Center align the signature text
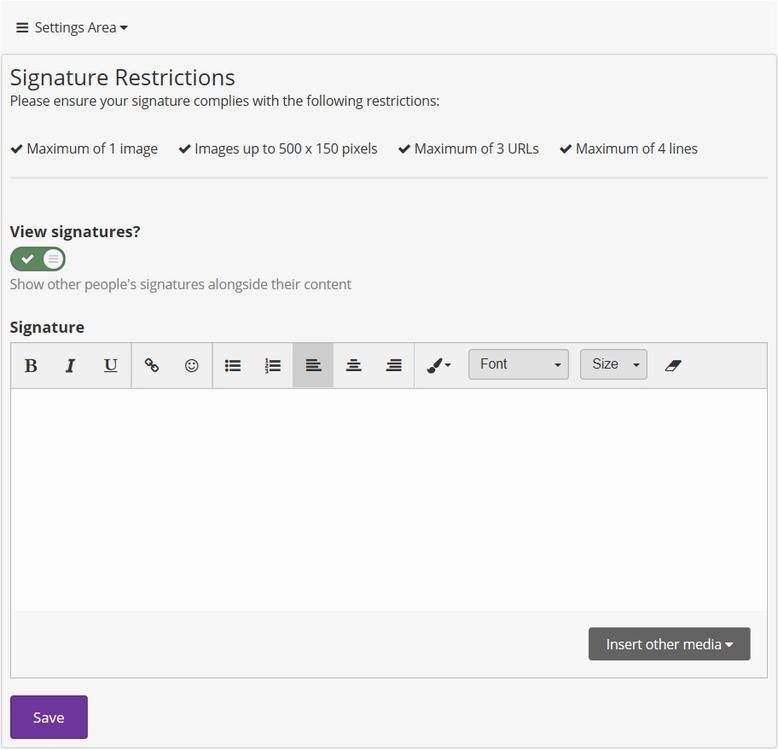This screenshot has height=750, width=778. [353, 366]
